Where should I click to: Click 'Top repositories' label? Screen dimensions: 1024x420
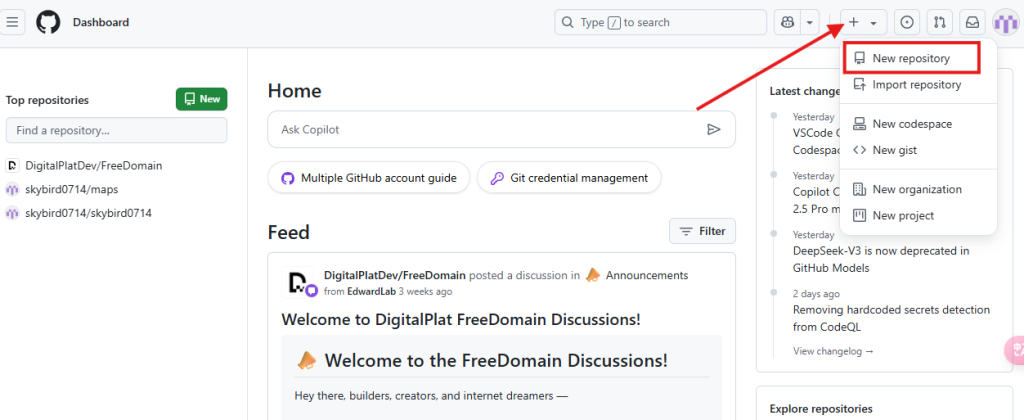(x=47, y=100)
